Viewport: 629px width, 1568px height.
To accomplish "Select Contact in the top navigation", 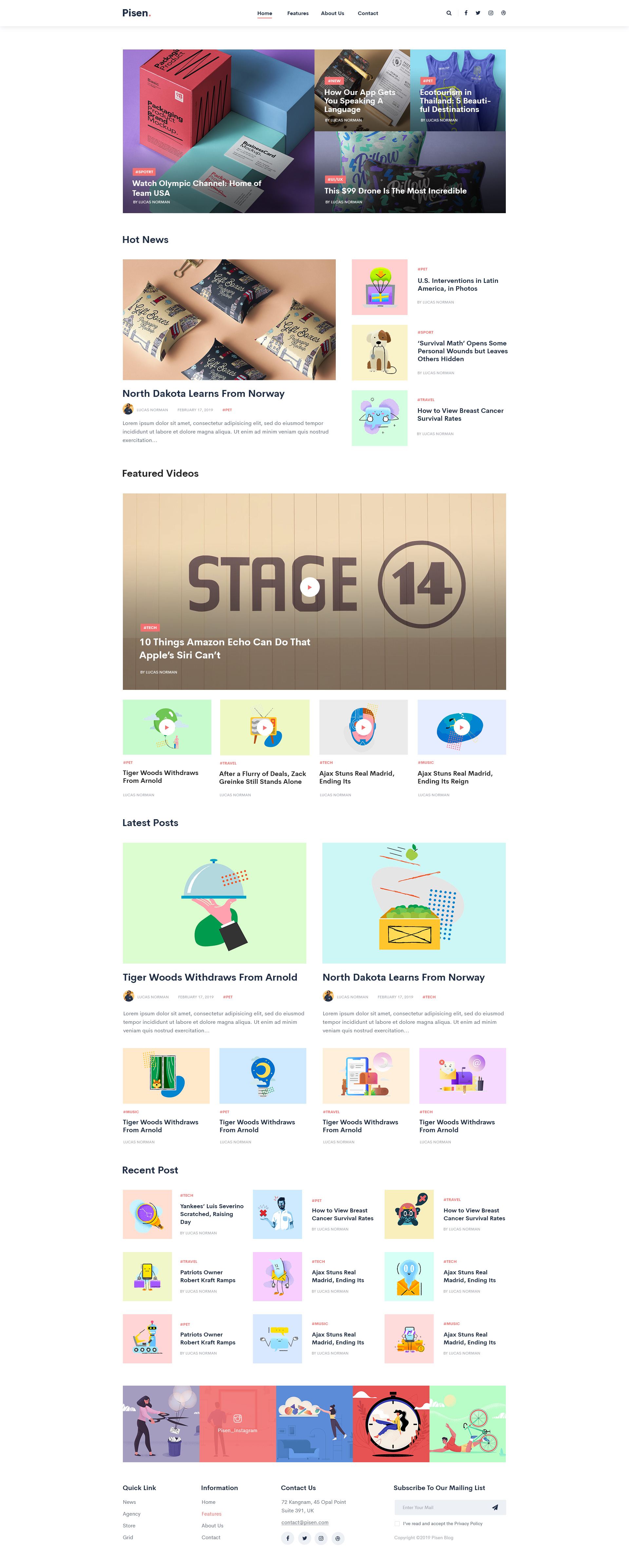I will (368, 13).
